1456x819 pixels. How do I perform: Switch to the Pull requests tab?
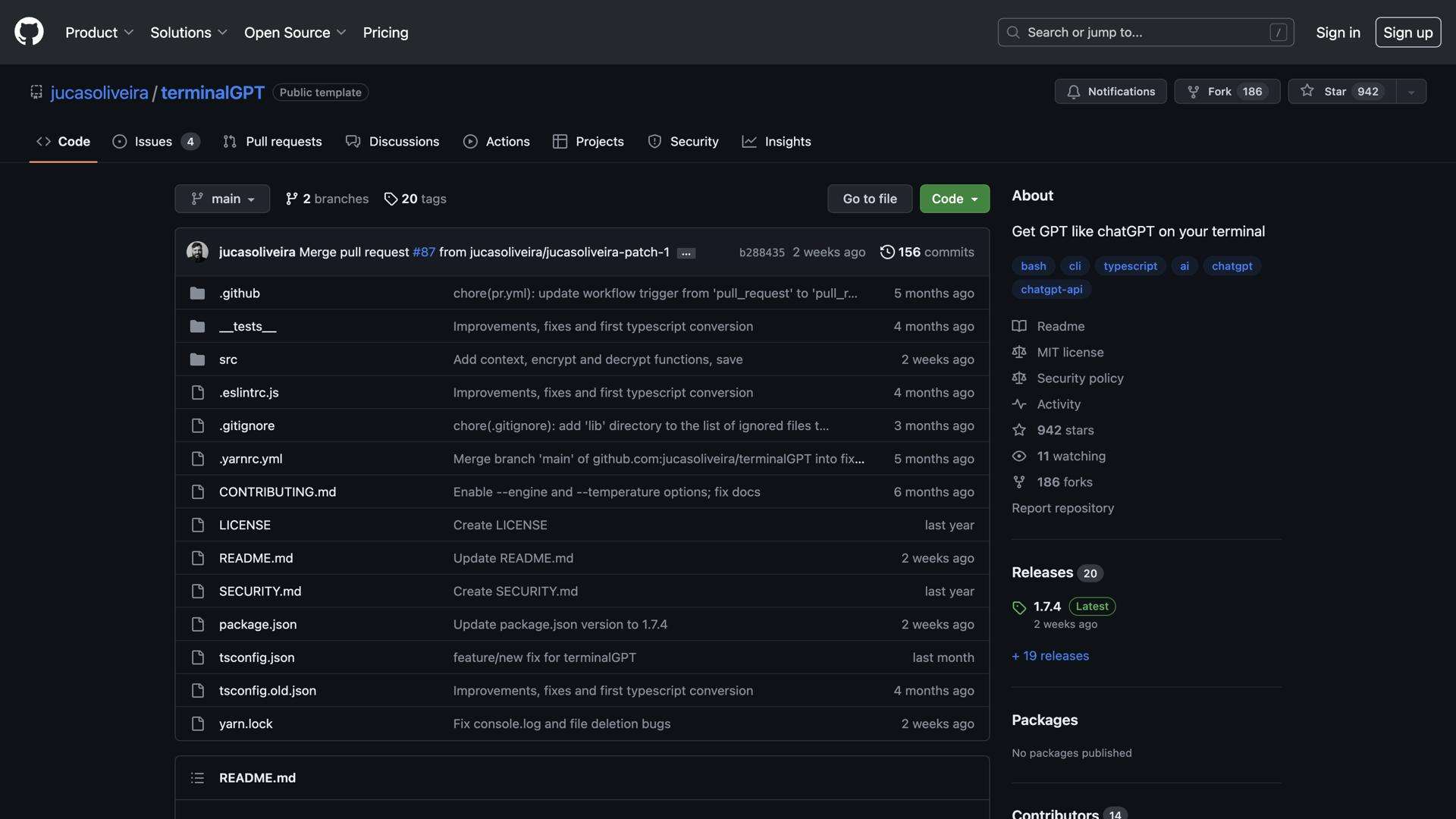pos(271,141)
